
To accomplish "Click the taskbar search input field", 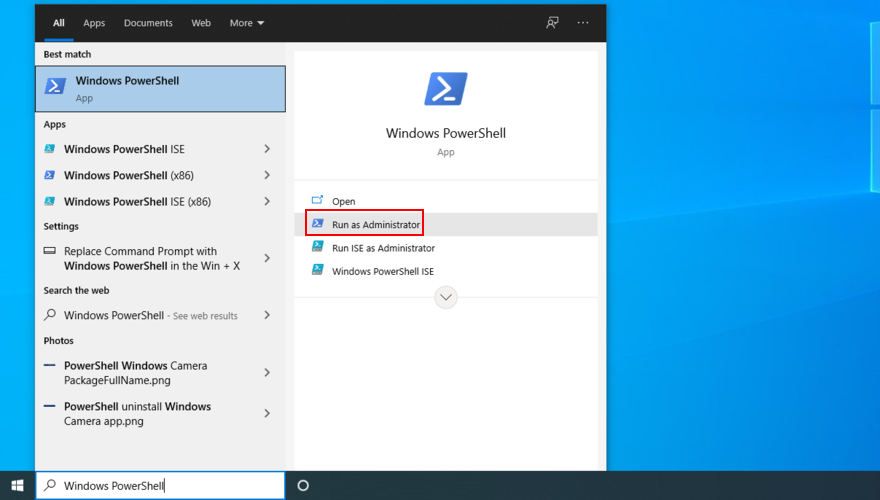I will (x=161, y=485).
